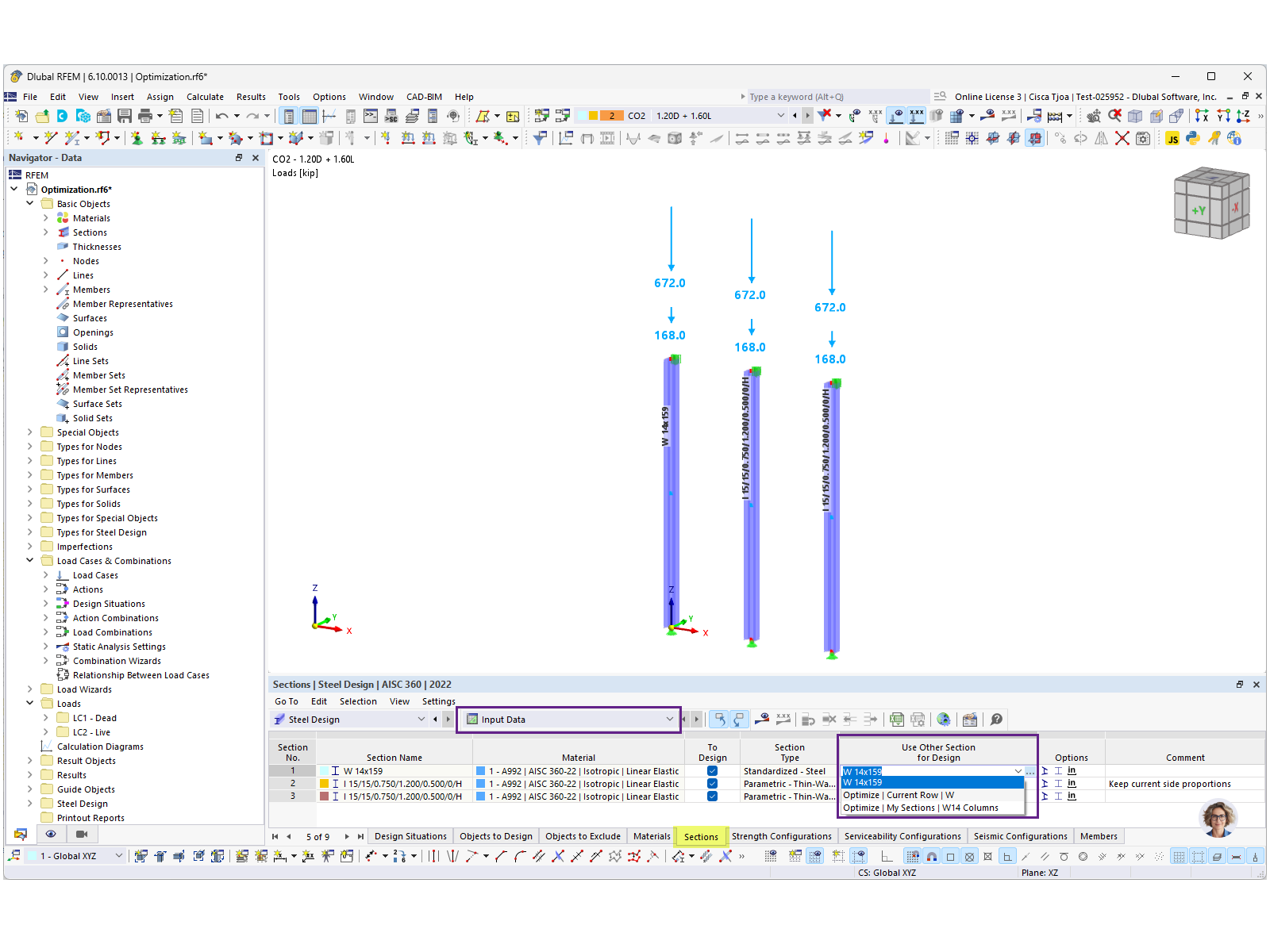Viewport: 1270px width, 952px height.
Task: Open the load combination CO2 dropdown
Action: tap(780, 116)
